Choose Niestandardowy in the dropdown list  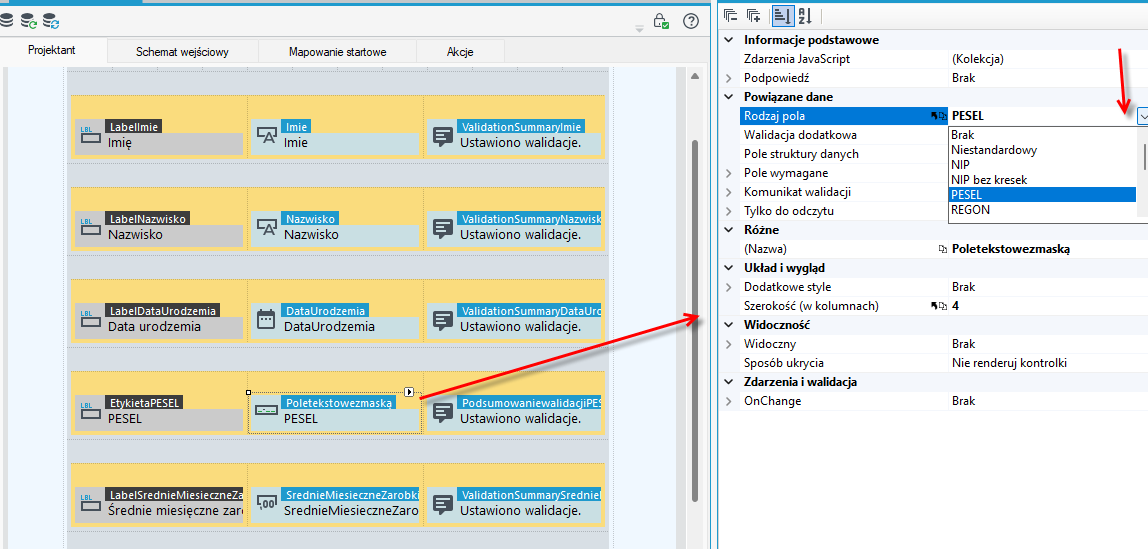click(1043, 150)
